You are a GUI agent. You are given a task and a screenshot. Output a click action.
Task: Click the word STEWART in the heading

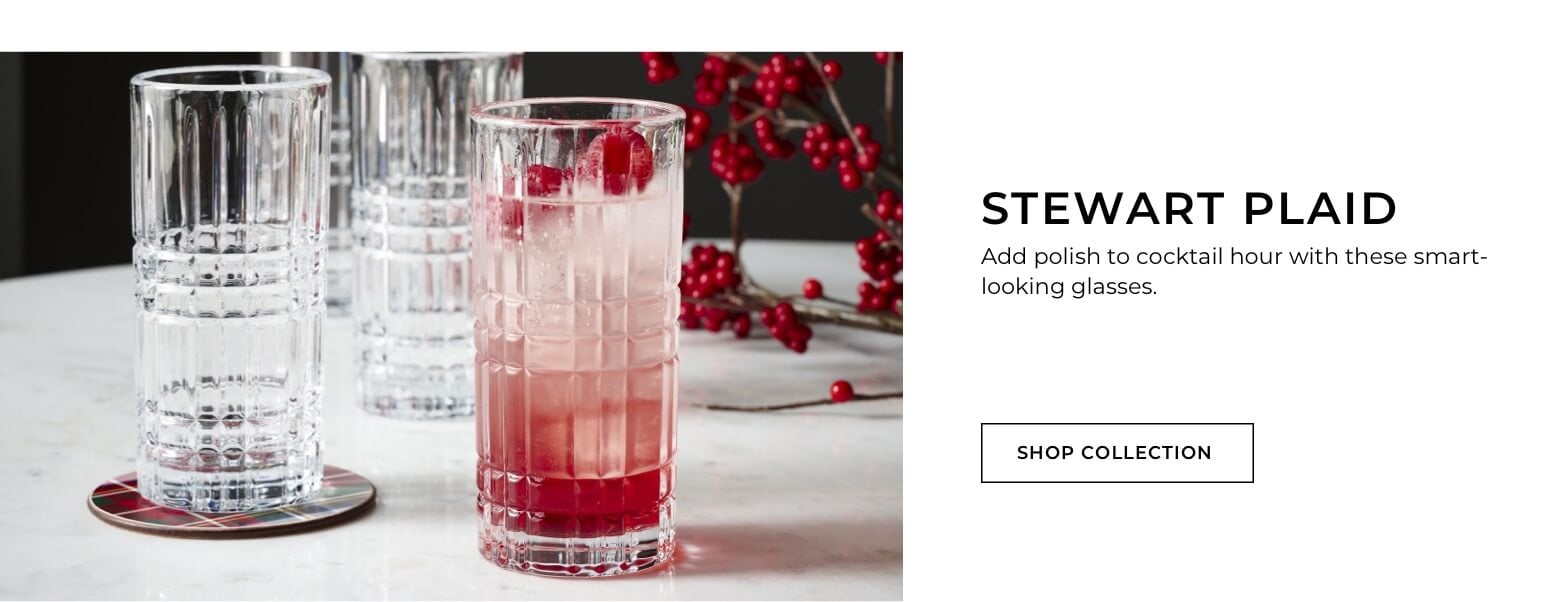[x=1103, y=209]
